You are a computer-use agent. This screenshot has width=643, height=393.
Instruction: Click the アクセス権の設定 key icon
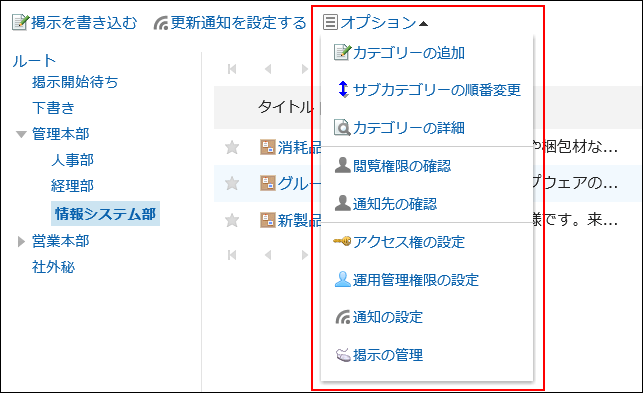click(342, 241)
